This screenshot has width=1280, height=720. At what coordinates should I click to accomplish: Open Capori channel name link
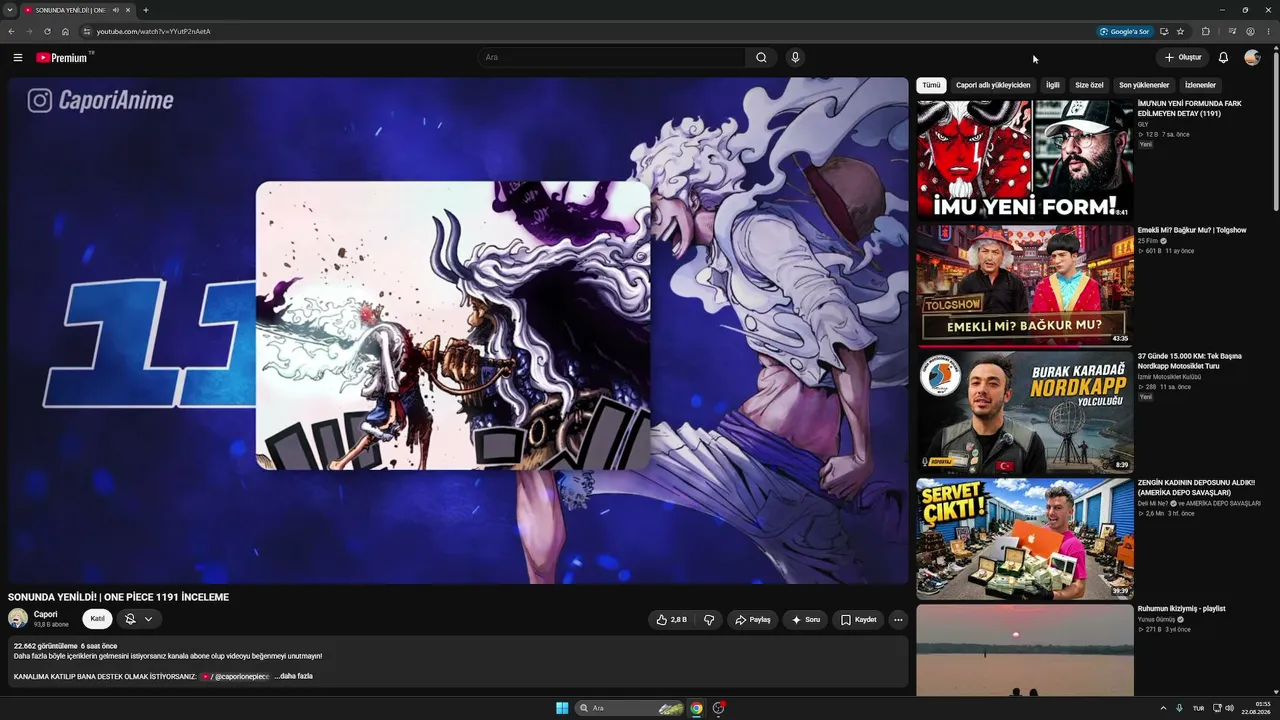46,614
